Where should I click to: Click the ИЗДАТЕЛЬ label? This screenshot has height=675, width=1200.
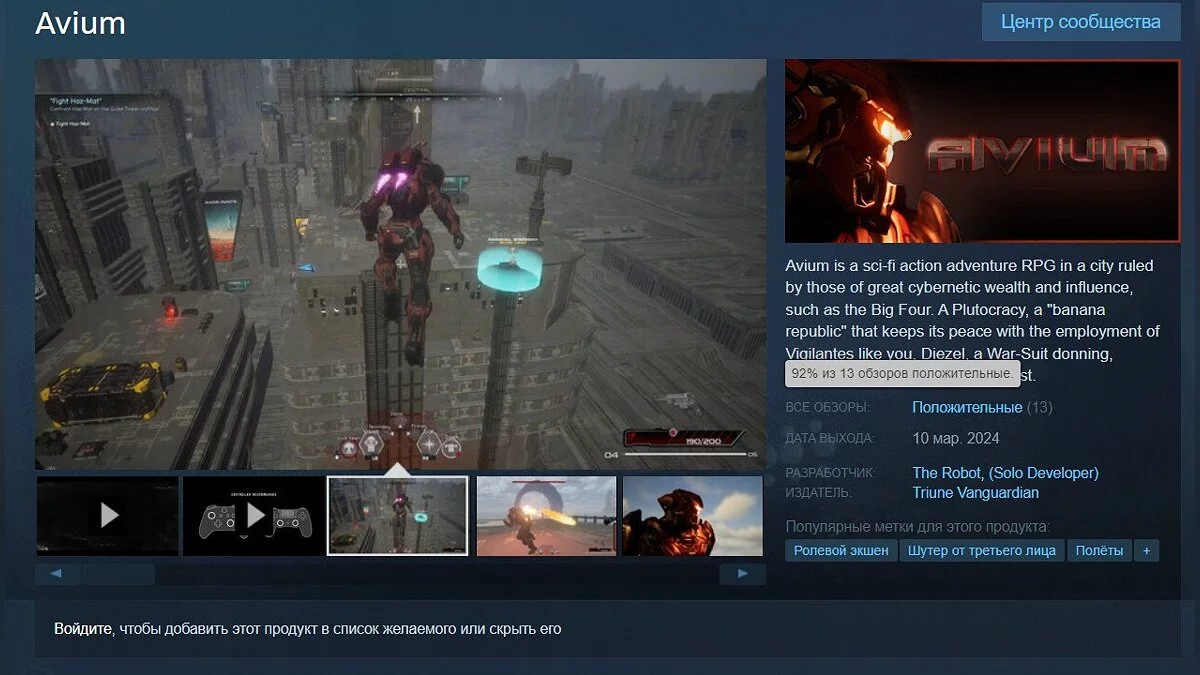pyautogui.click(x=819, y=493)
